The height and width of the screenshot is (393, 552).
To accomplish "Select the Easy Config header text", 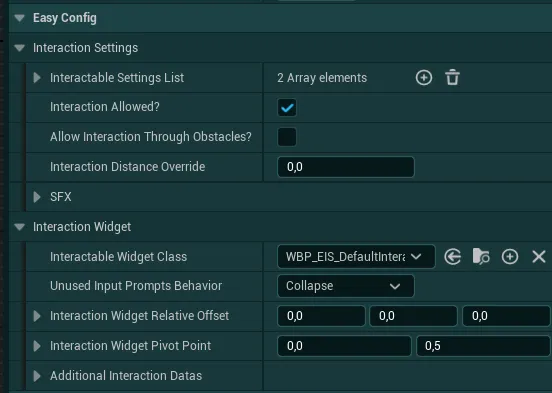I will pos(65,18).
